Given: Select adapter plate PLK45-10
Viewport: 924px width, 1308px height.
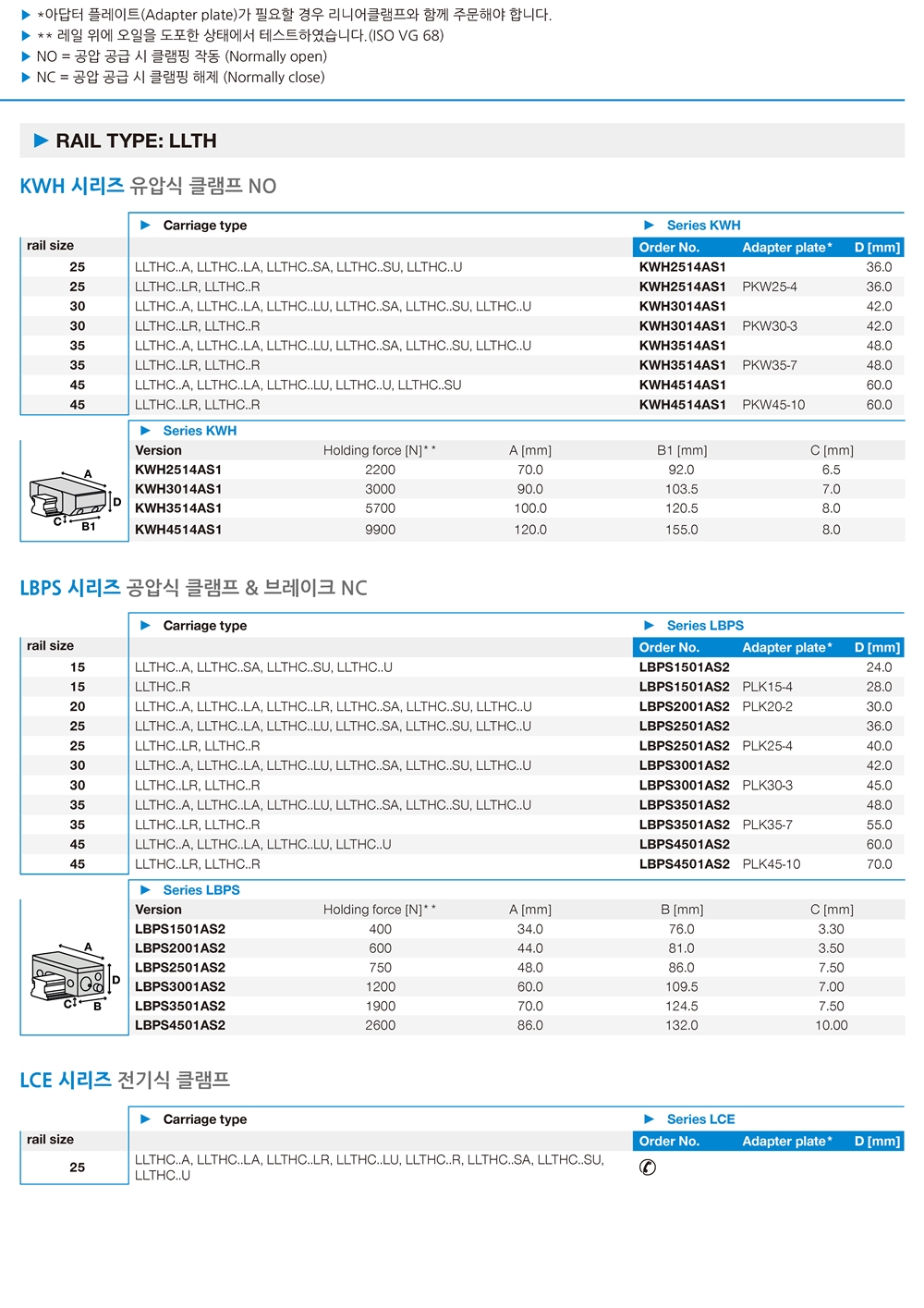Looking at the screenshot, I should (x=771, y=864).
